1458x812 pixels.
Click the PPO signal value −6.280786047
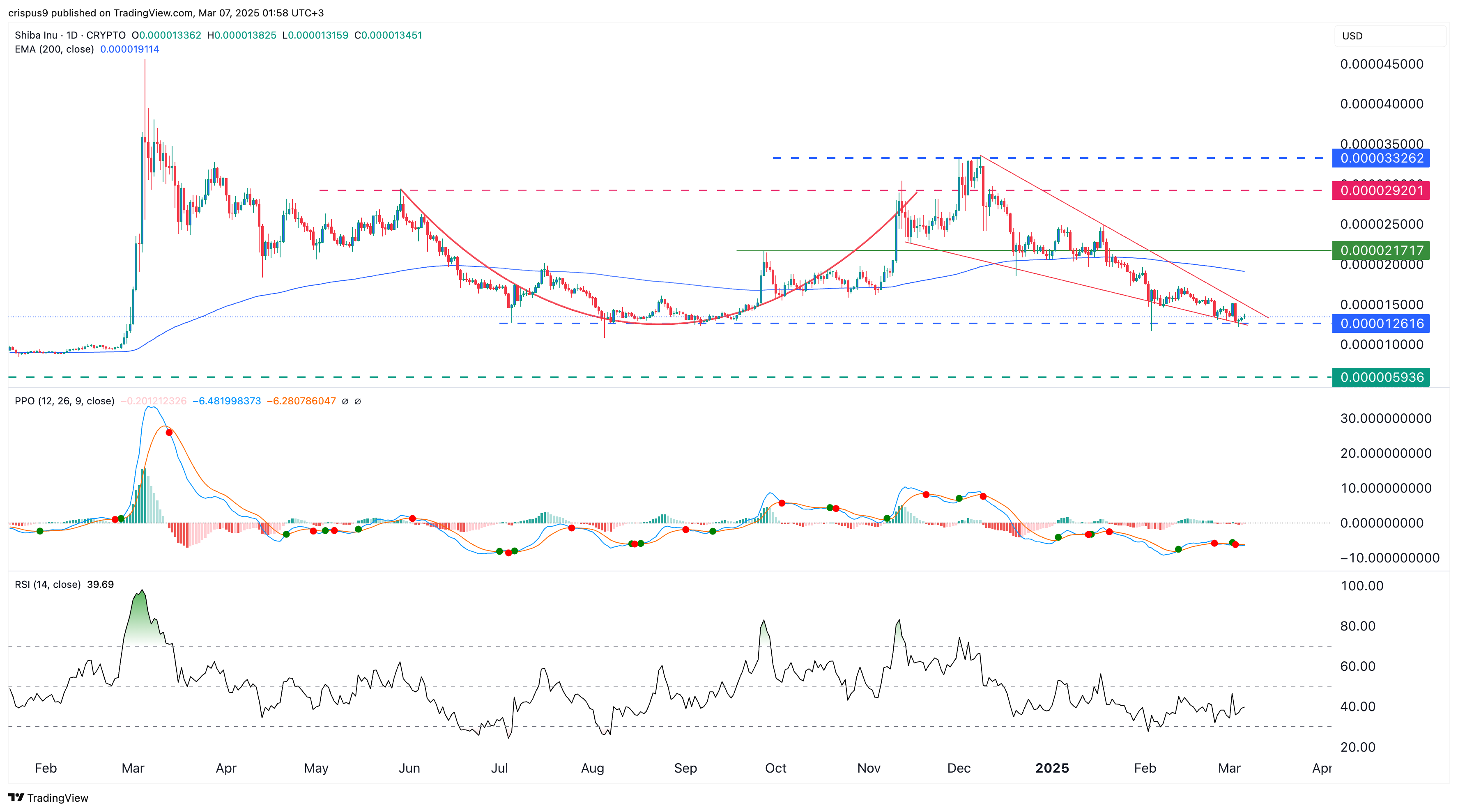click(x=301, y=401)
